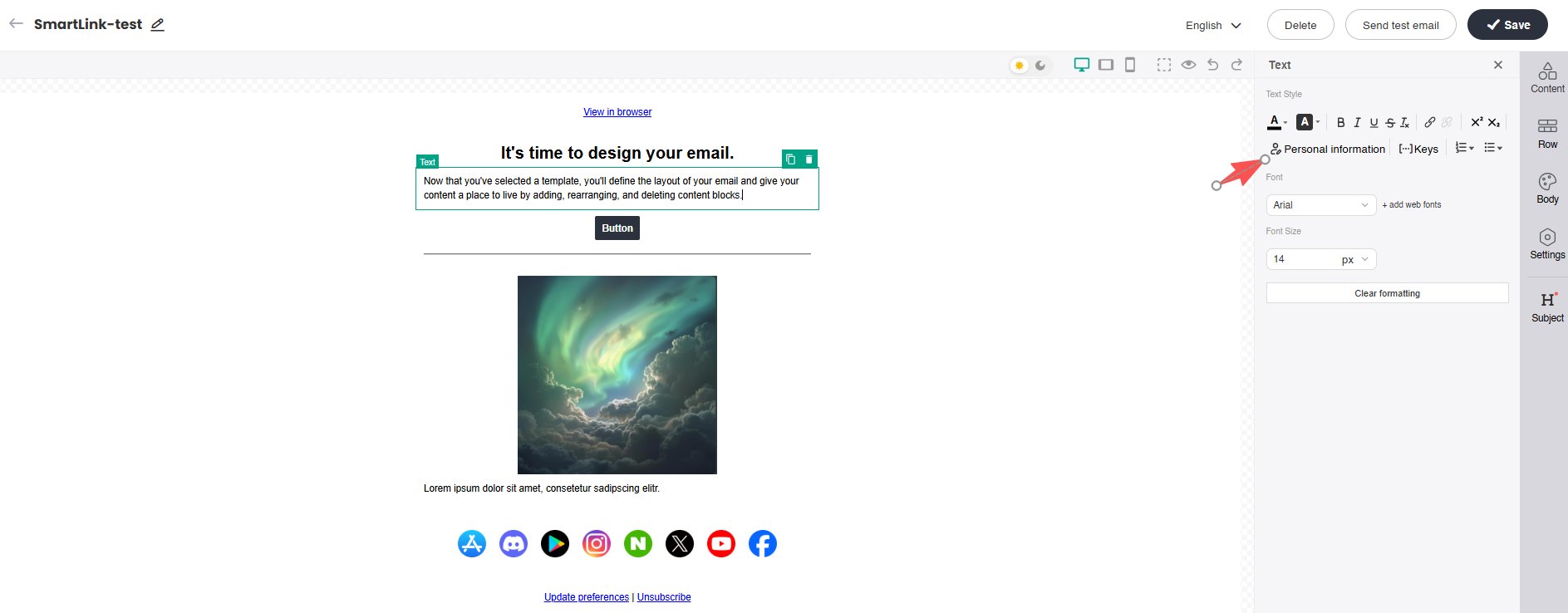Edit the SmartLink-test template name
The width and height of the screenshot is (1568, 613).
point(158,24)
